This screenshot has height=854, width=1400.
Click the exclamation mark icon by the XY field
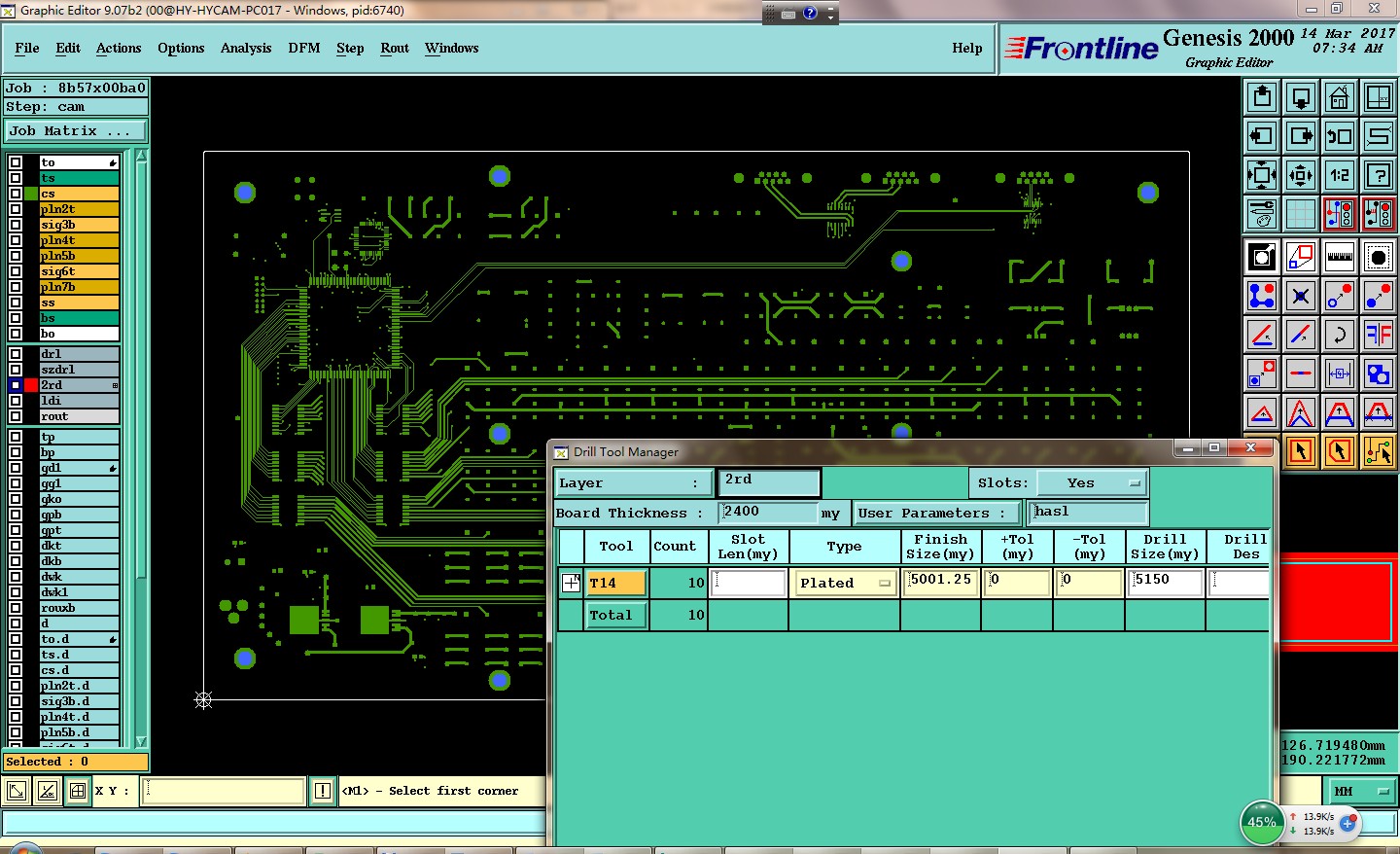[x=323, y=791]
